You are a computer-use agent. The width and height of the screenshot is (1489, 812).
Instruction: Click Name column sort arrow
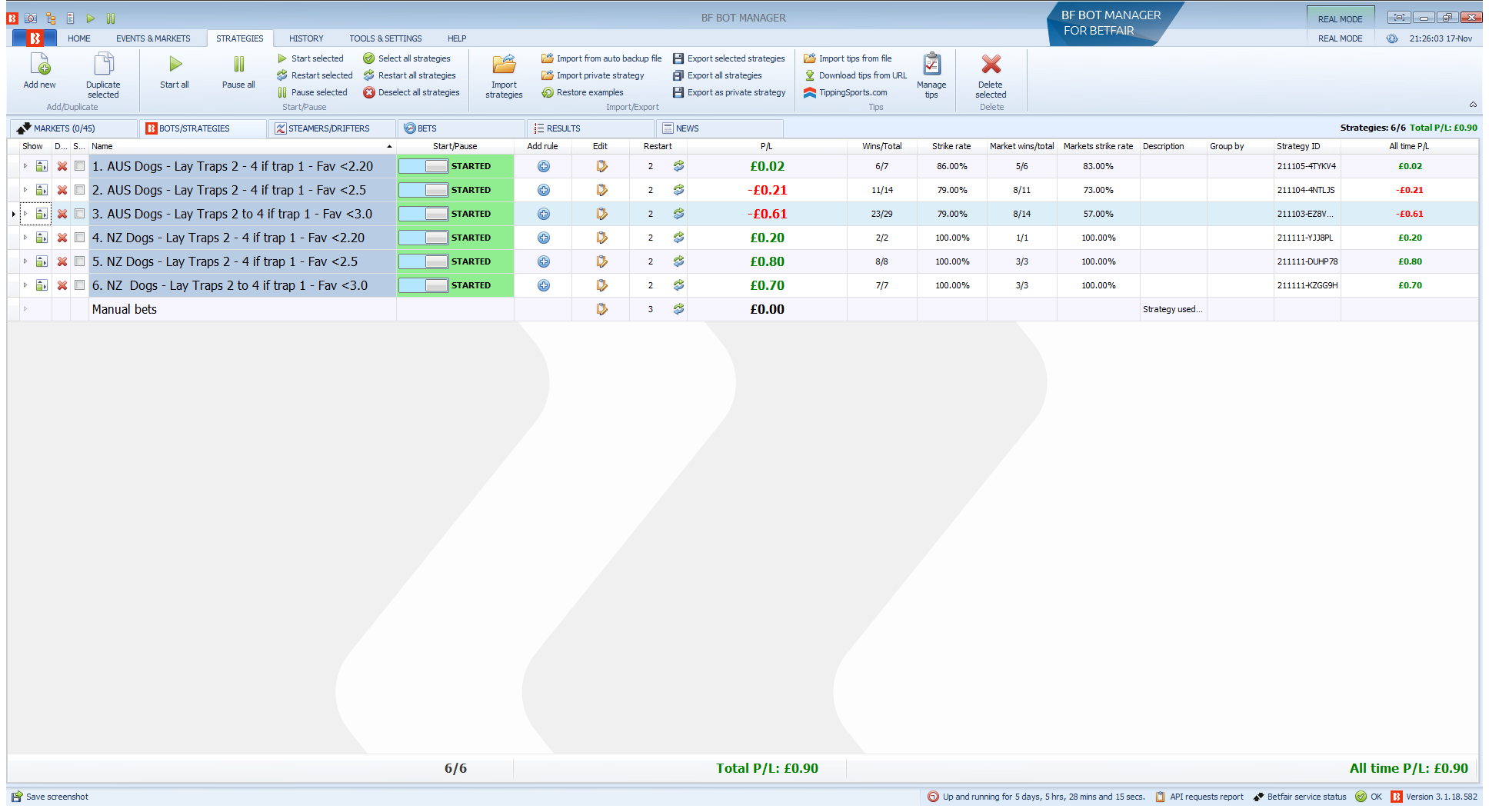389,146
